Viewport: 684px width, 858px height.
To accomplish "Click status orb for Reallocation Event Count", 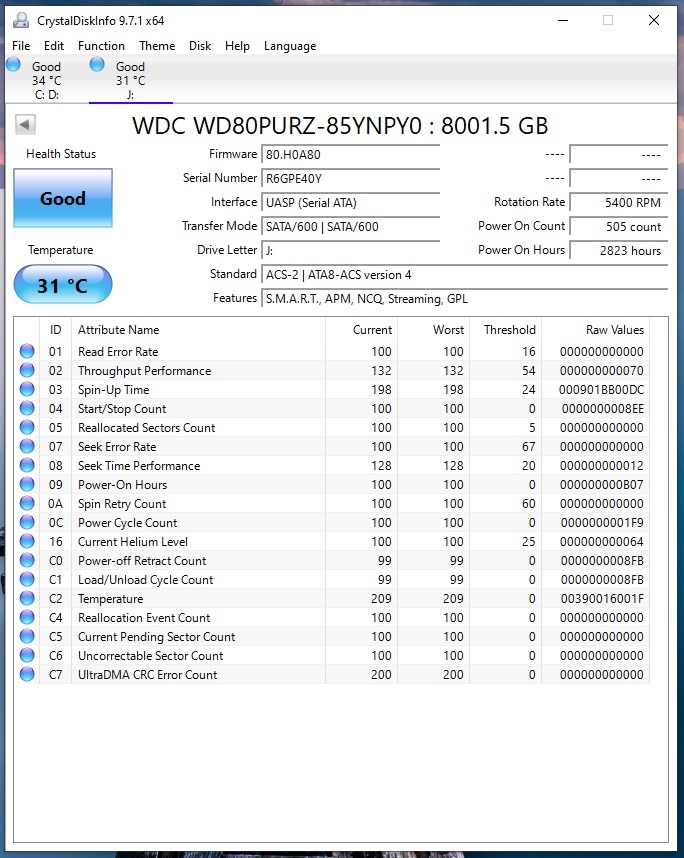I will tap(27, 617).
